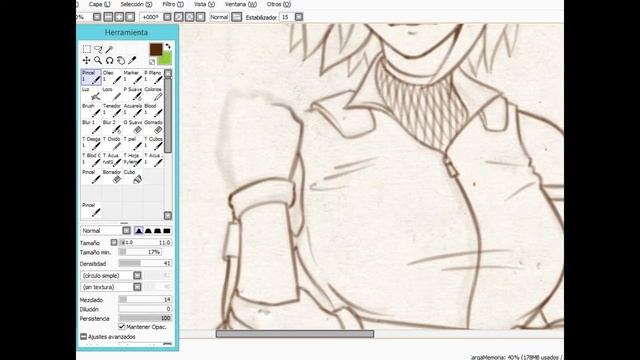Choose the Luz airbrush tool
The image size is (640, 360).
tap(91, 94)
